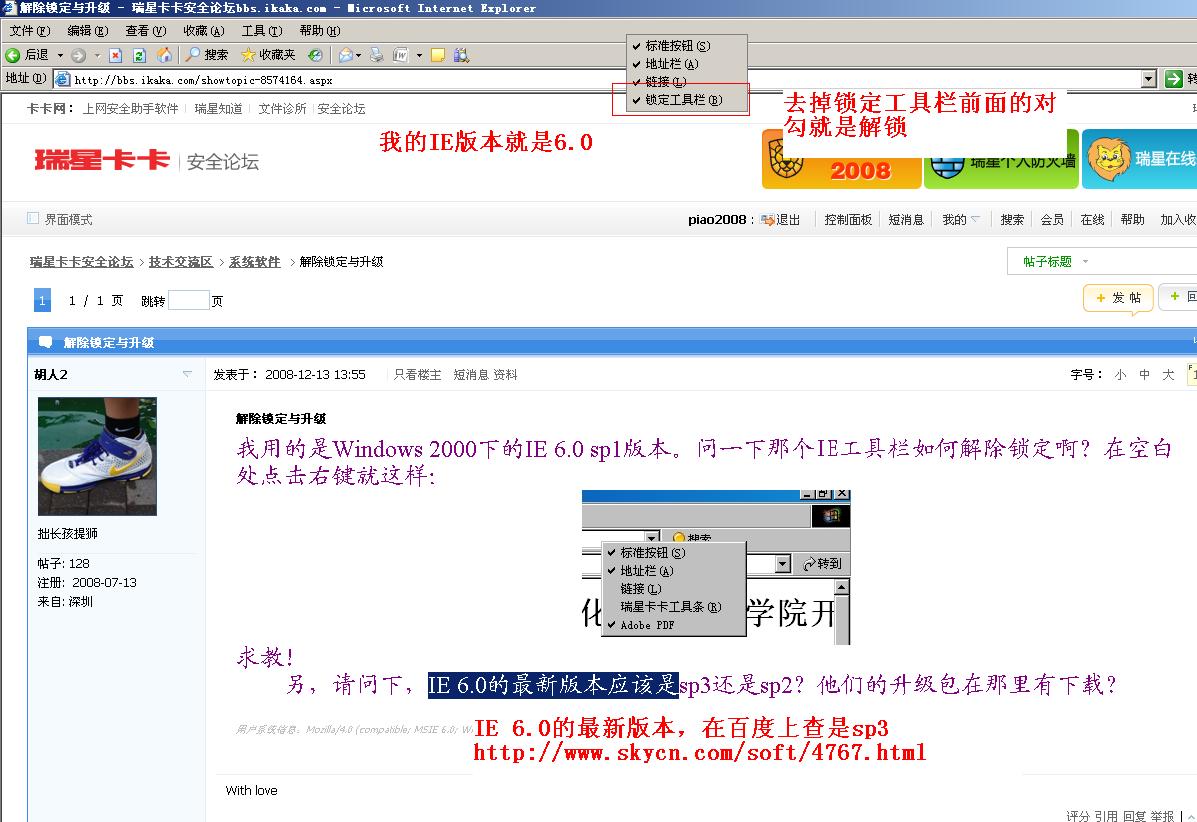Open 控制面板 in the forum nav bar
Screen dimensions: 1197x822
pos(848,220)
